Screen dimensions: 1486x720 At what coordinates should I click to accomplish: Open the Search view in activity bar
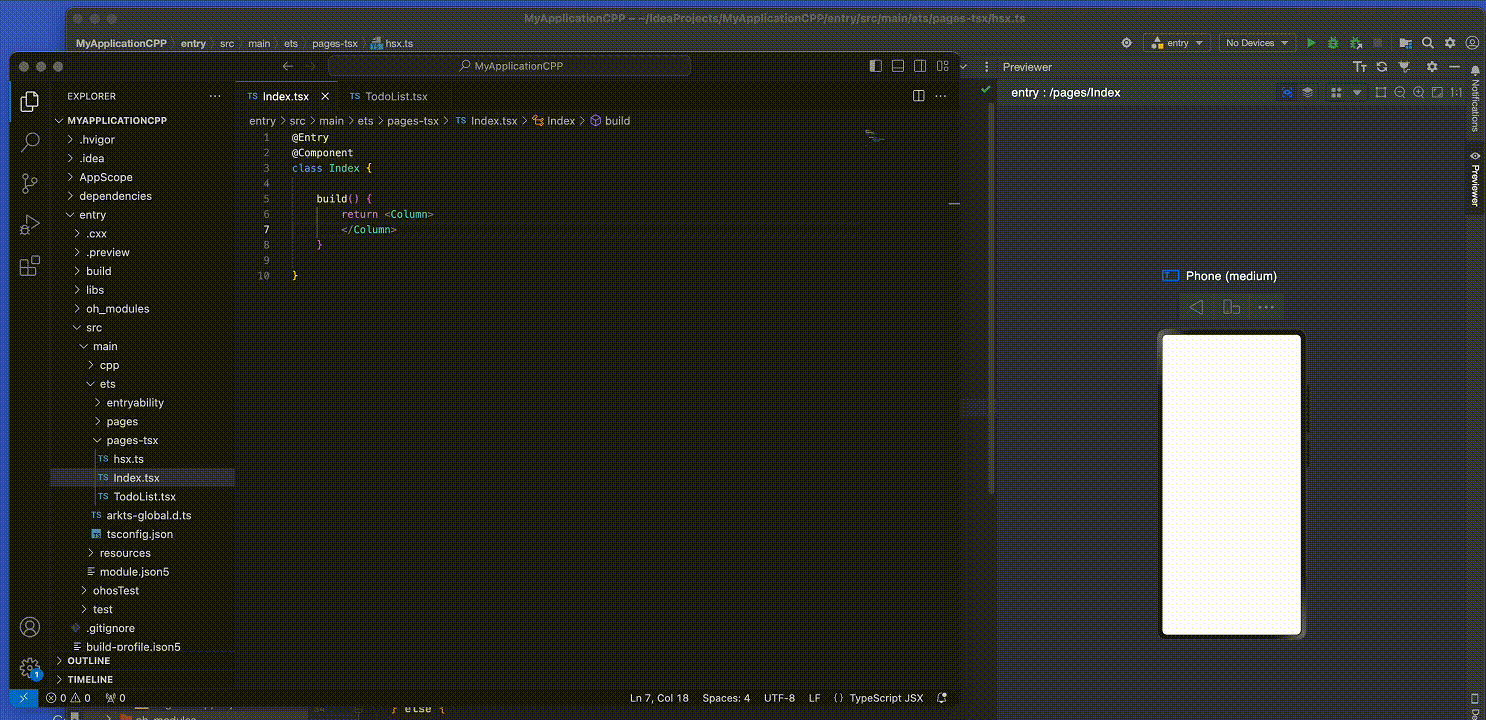coord(30,142)
